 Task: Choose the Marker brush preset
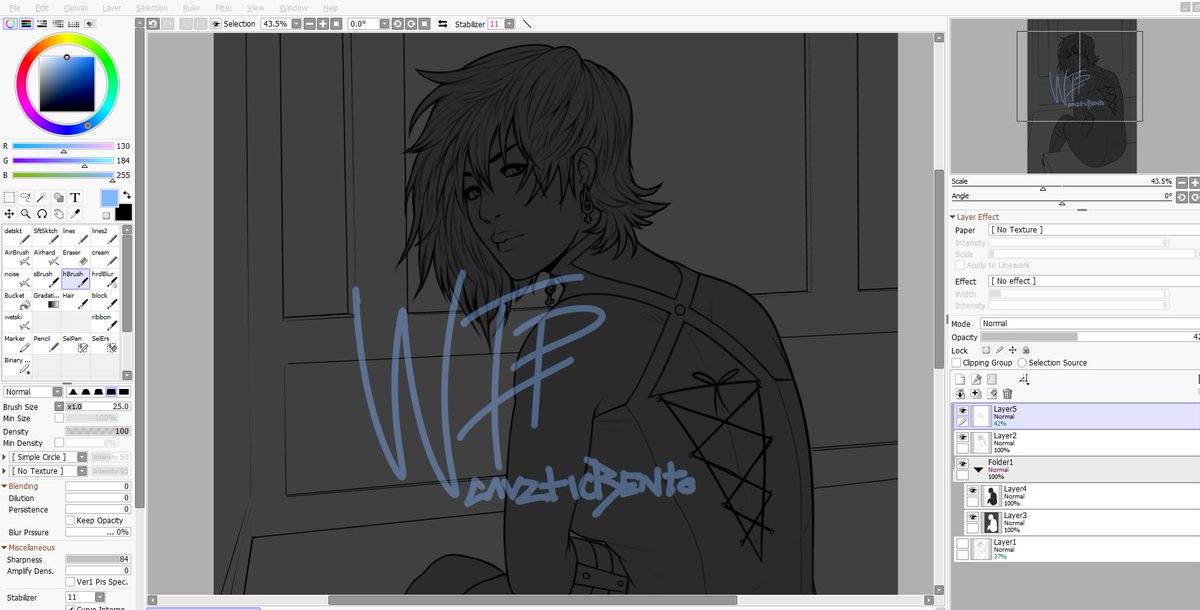17,343
